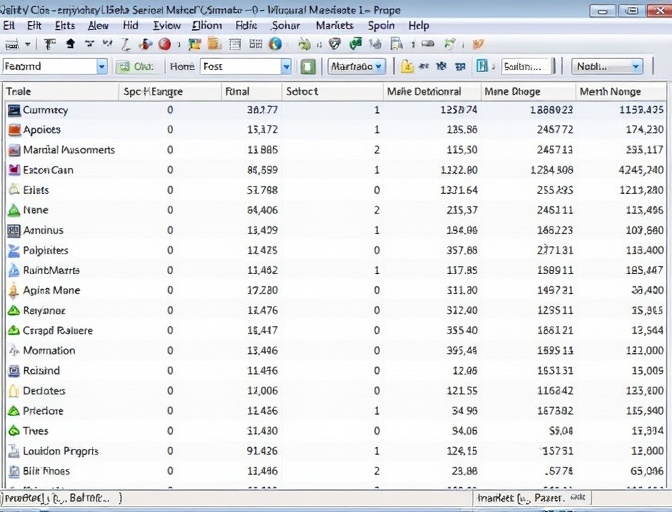Click the Currency row icon
This screenshot has width=672, height=512.
click(x=14, y=110)
